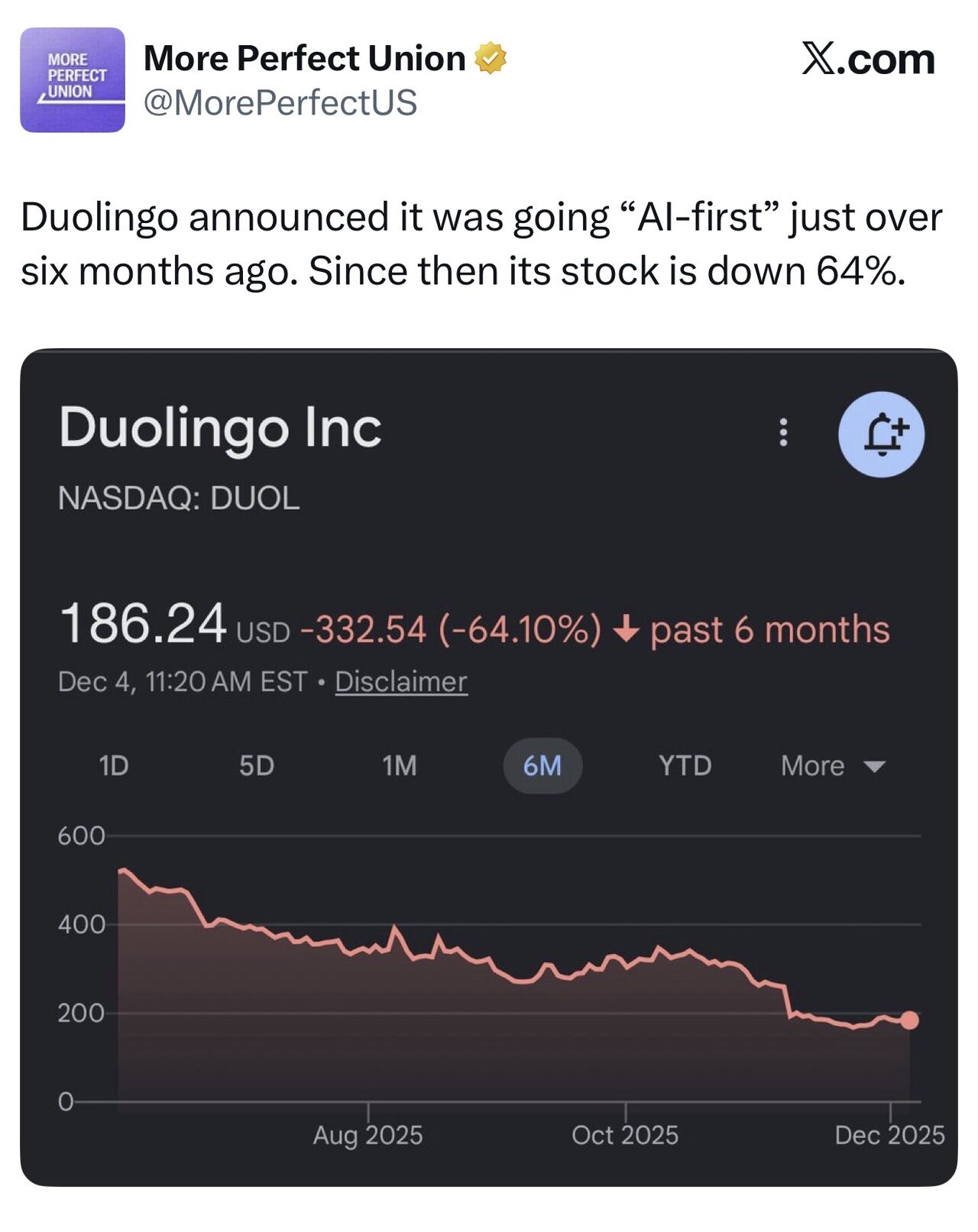This screenshot has width=978, height=1232.
Task: Open the @MorePerfectUS handle
Action: point(280,102)
